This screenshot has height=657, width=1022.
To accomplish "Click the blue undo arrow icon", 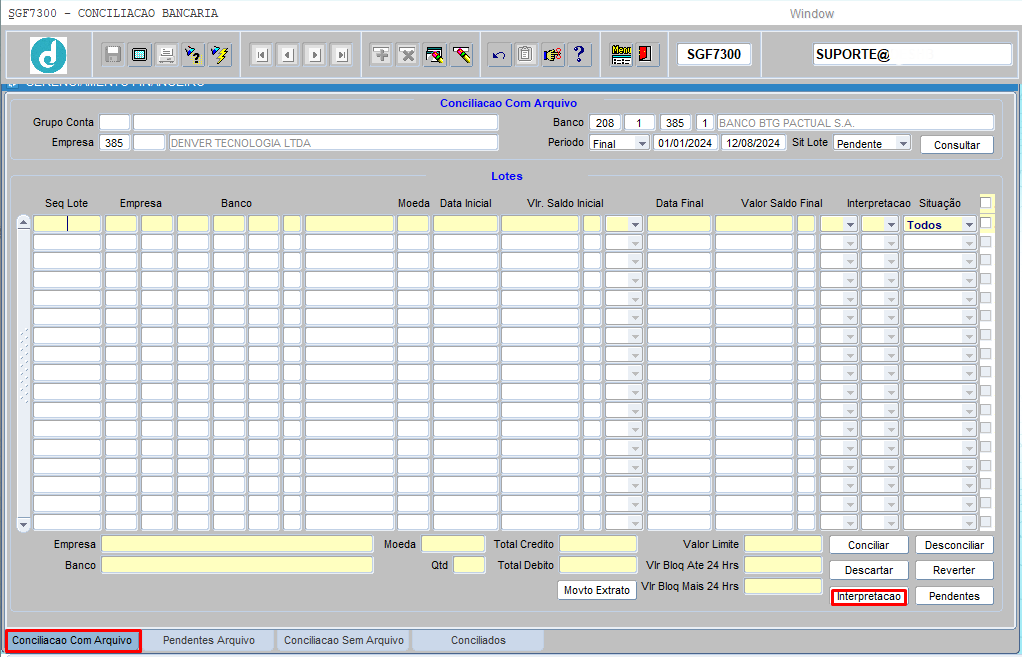I will coord(499,55).
